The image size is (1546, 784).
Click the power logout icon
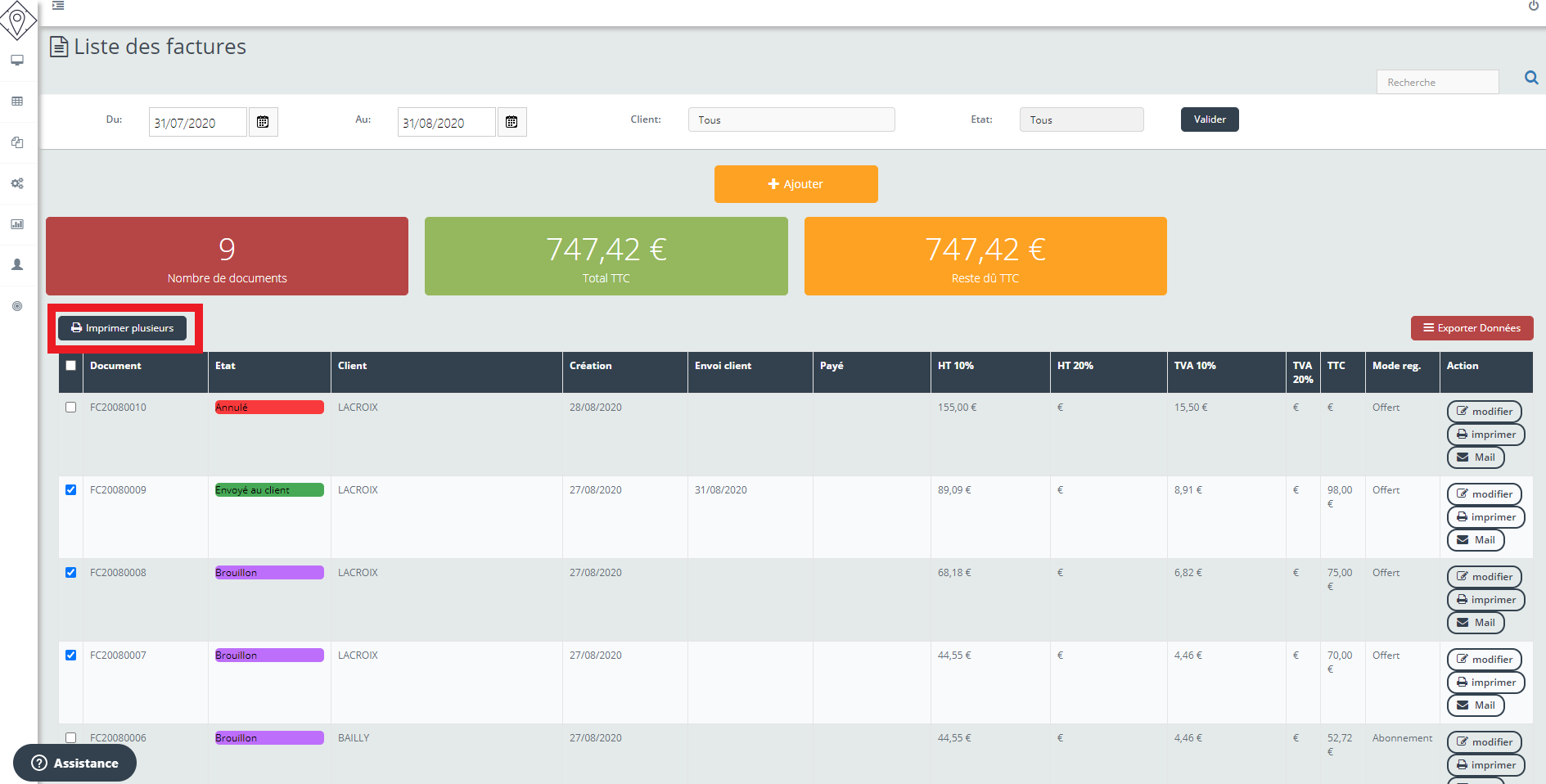[x=1533, y=6]
